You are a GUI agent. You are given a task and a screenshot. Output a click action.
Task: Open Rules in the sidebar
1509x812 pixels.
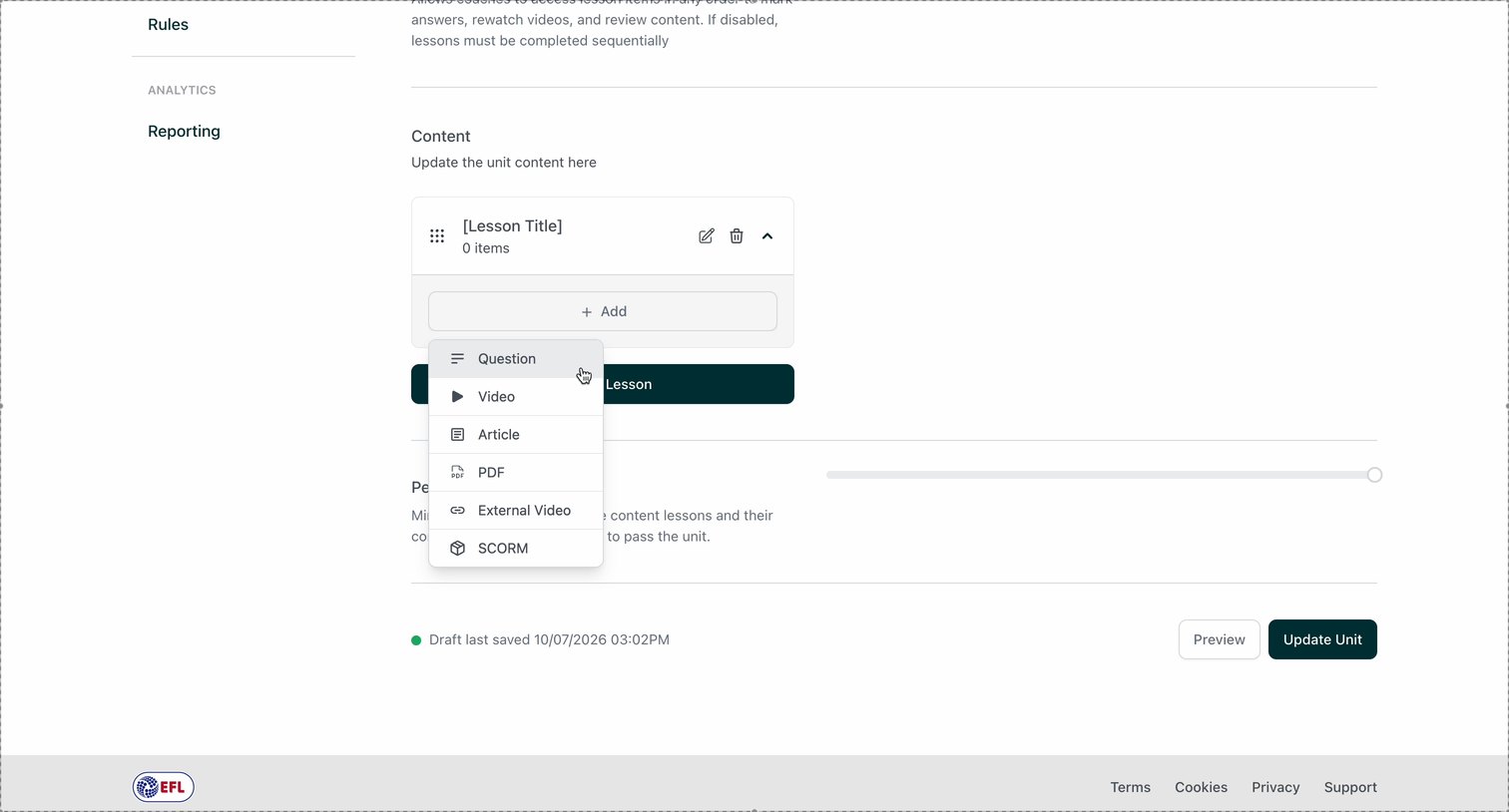click(x=168, y=25)
